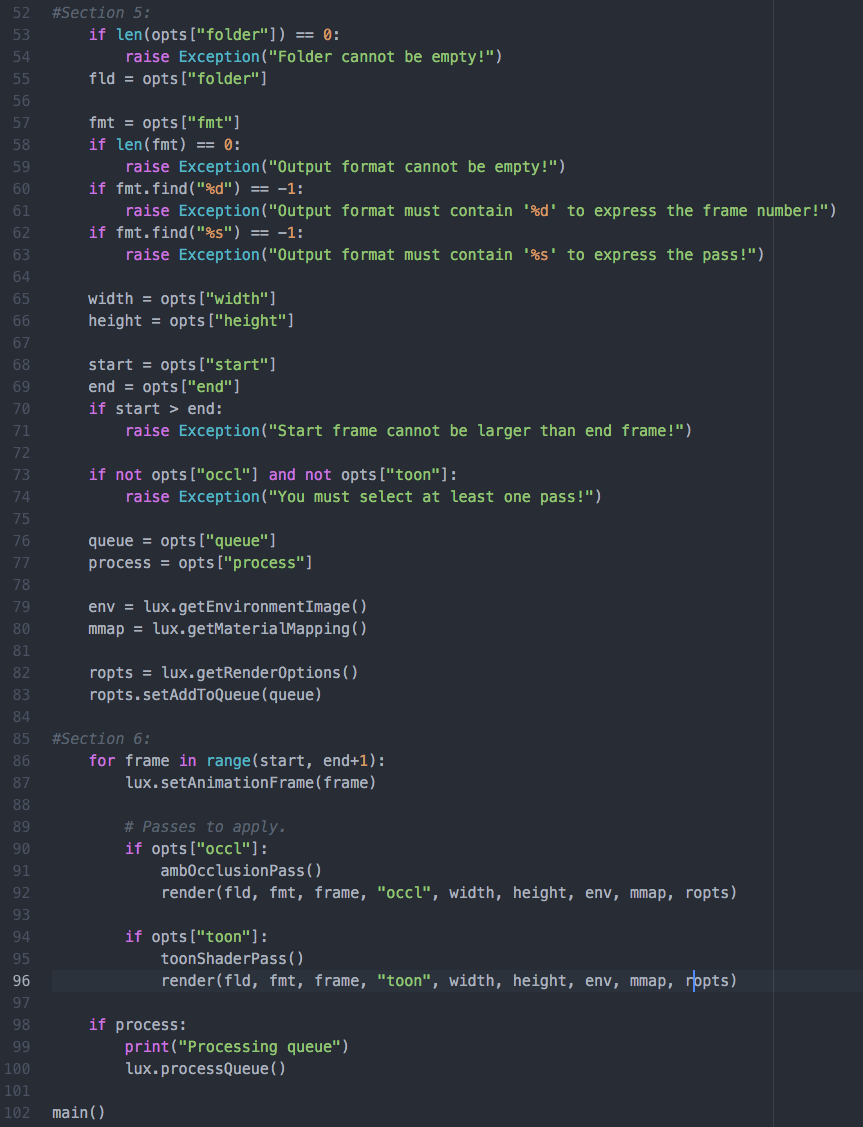Place cursor on 'fld = opts["folder"]' line
863x1127 pixels.
[x=177, y=79]
